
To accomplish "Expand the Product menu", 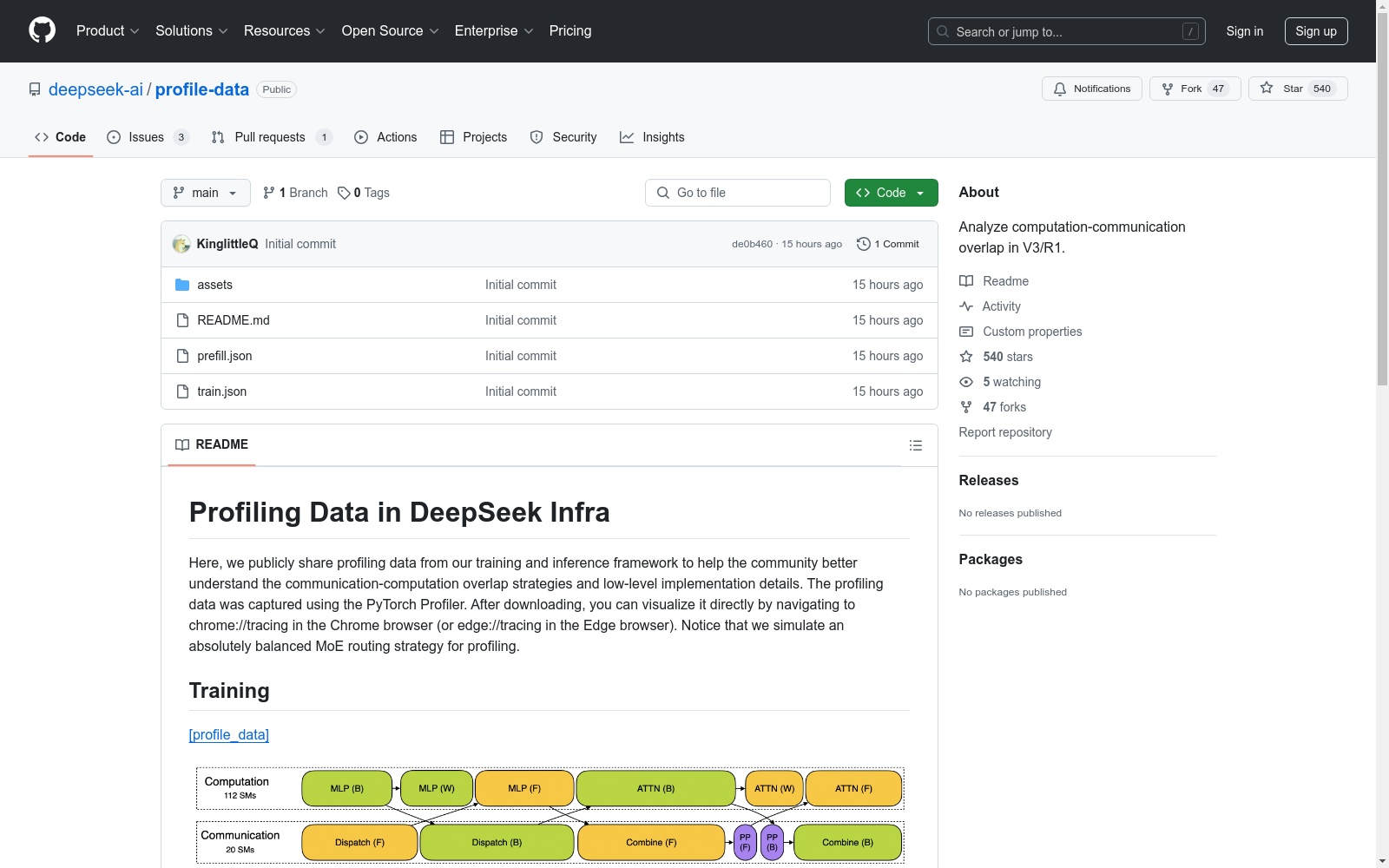I will [x=108, y=30].
